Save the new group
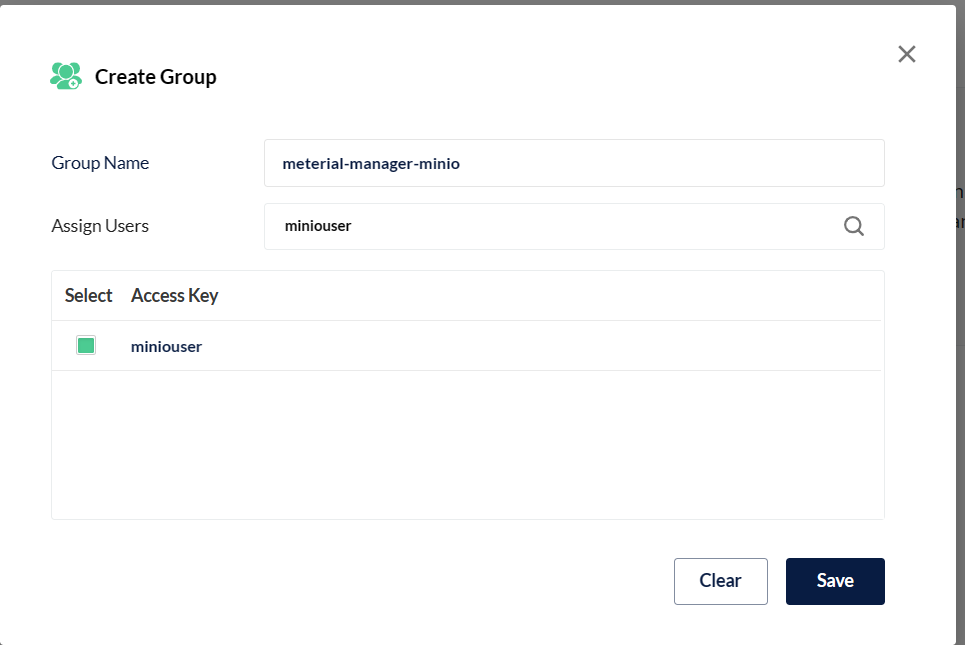 pos(835,581)
